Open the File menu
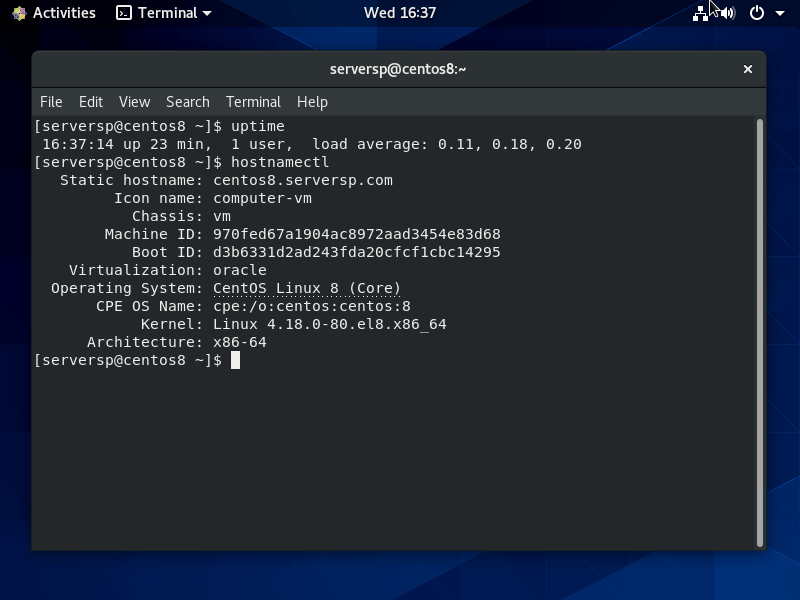Screen dimensions: 800x600 pos(51,102)
